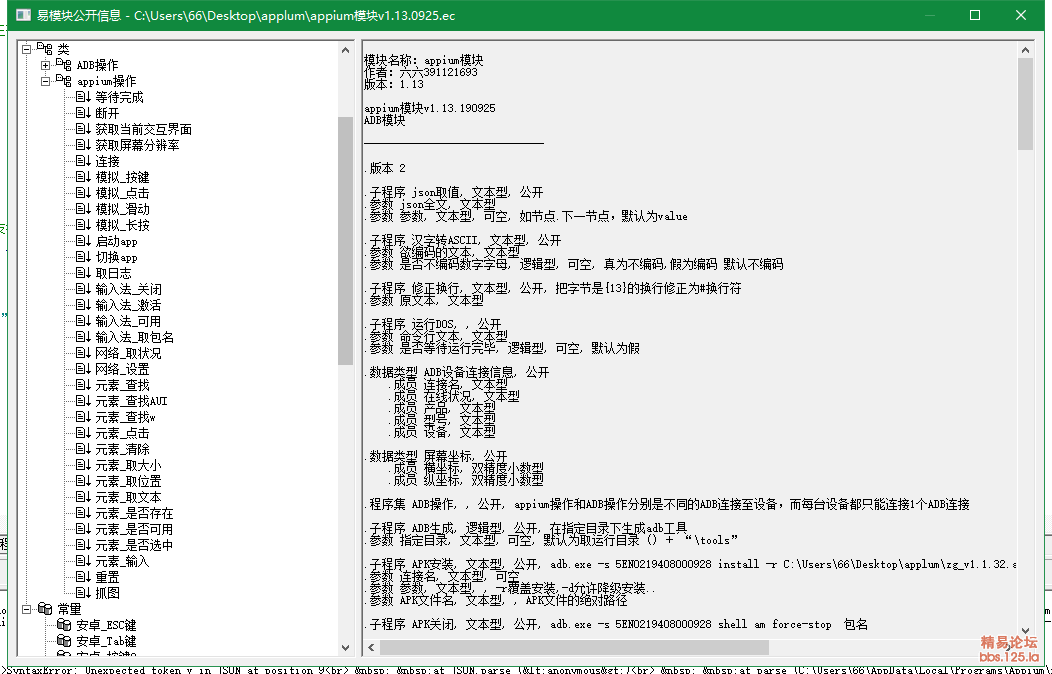Click the method icon beside 断开

pyautogui.click(x=83, y=113)
